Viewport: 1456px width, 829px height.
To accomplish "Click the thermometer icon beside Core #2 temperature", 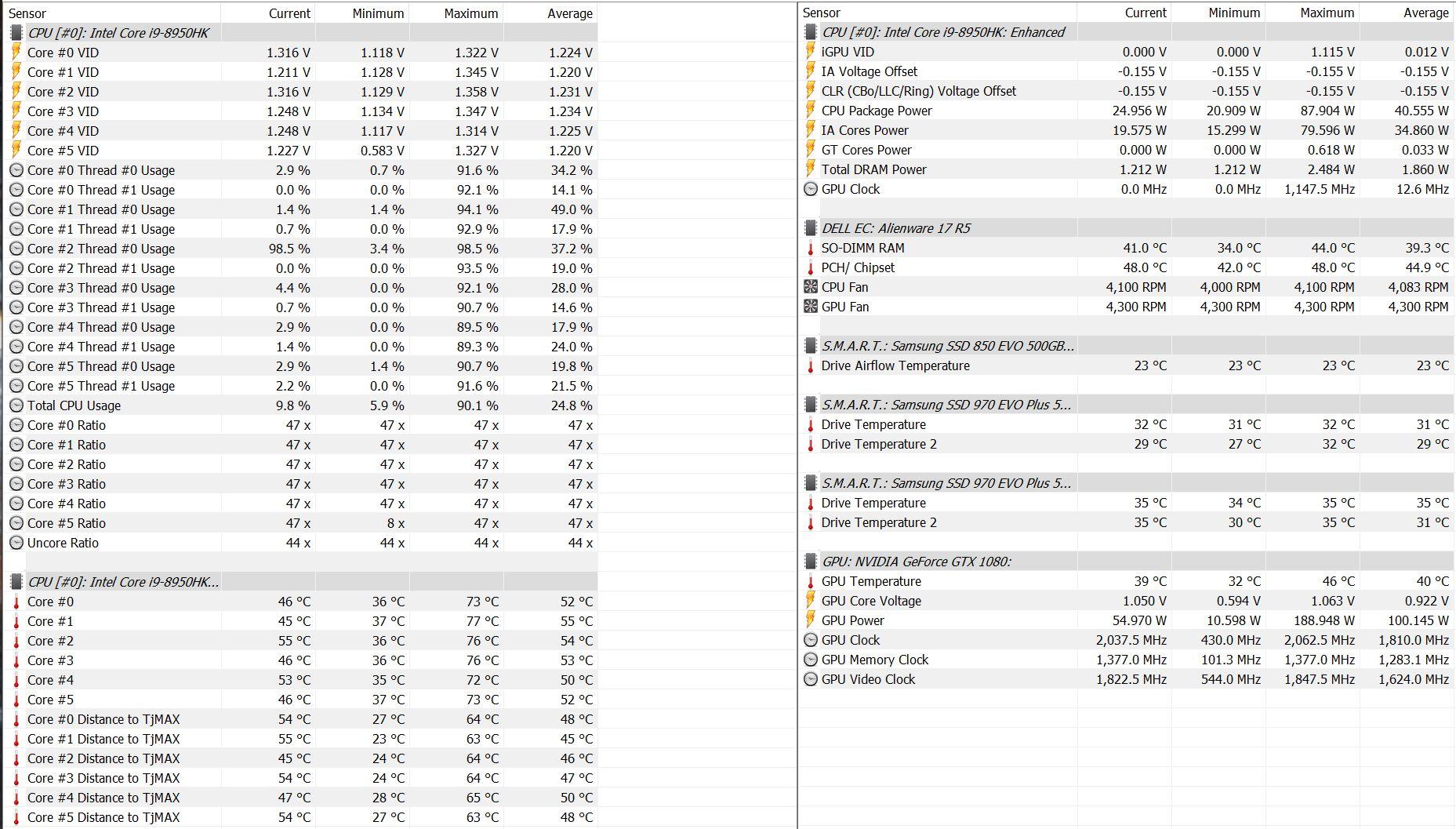I will (x=16, y=641).
